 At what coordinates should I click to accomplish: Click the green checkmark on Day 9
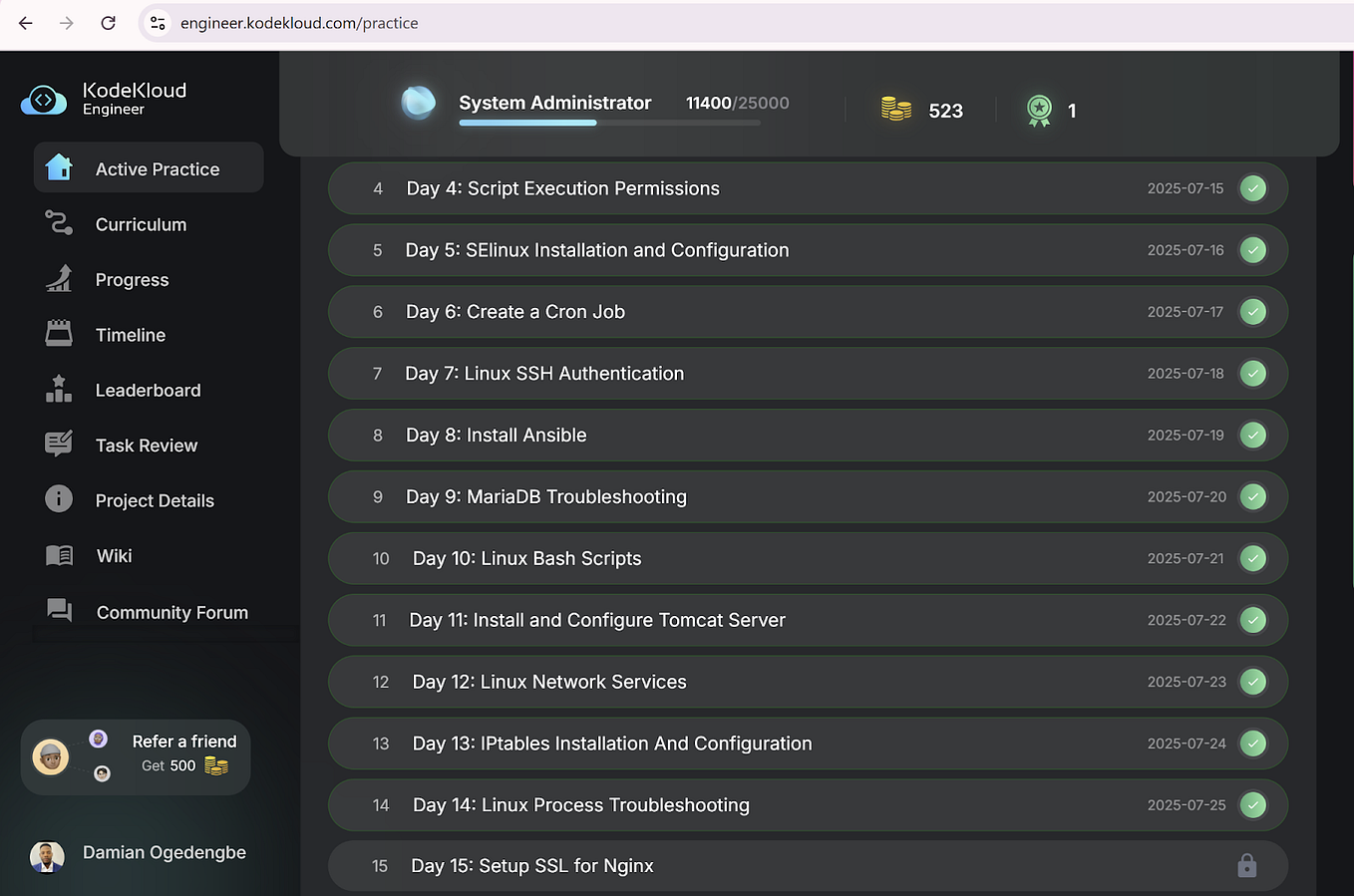tap(1252, 496)
